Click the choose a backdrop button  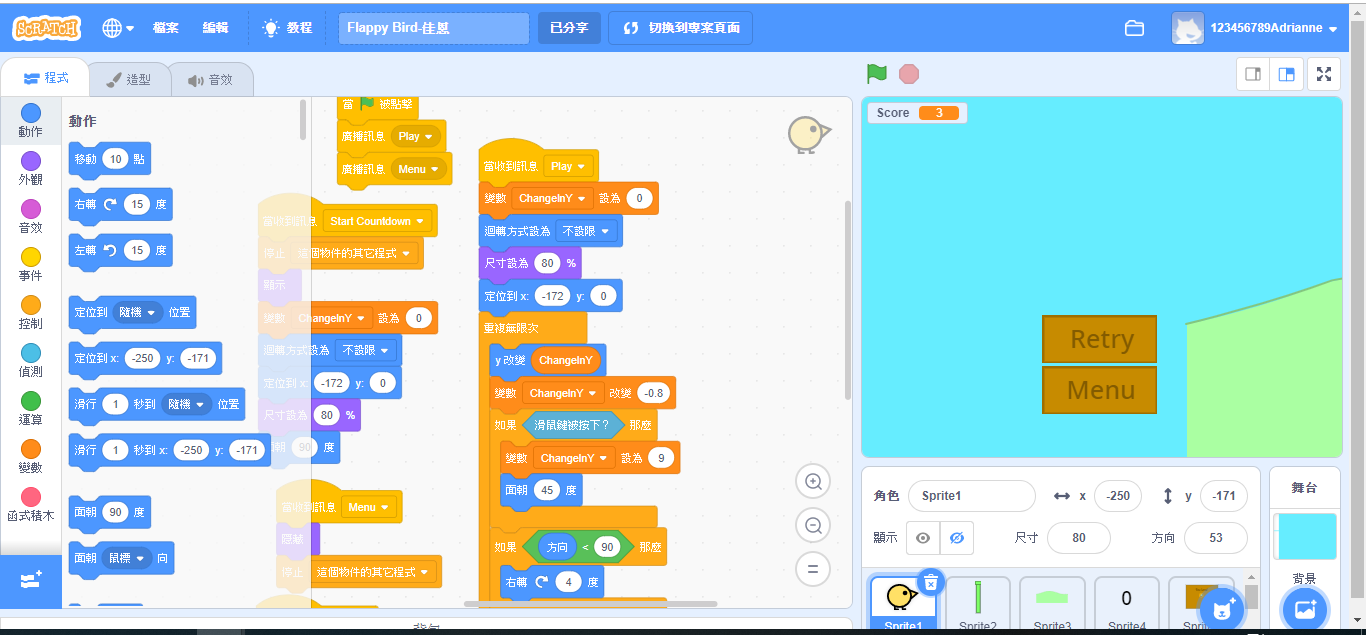[1304, 608]
